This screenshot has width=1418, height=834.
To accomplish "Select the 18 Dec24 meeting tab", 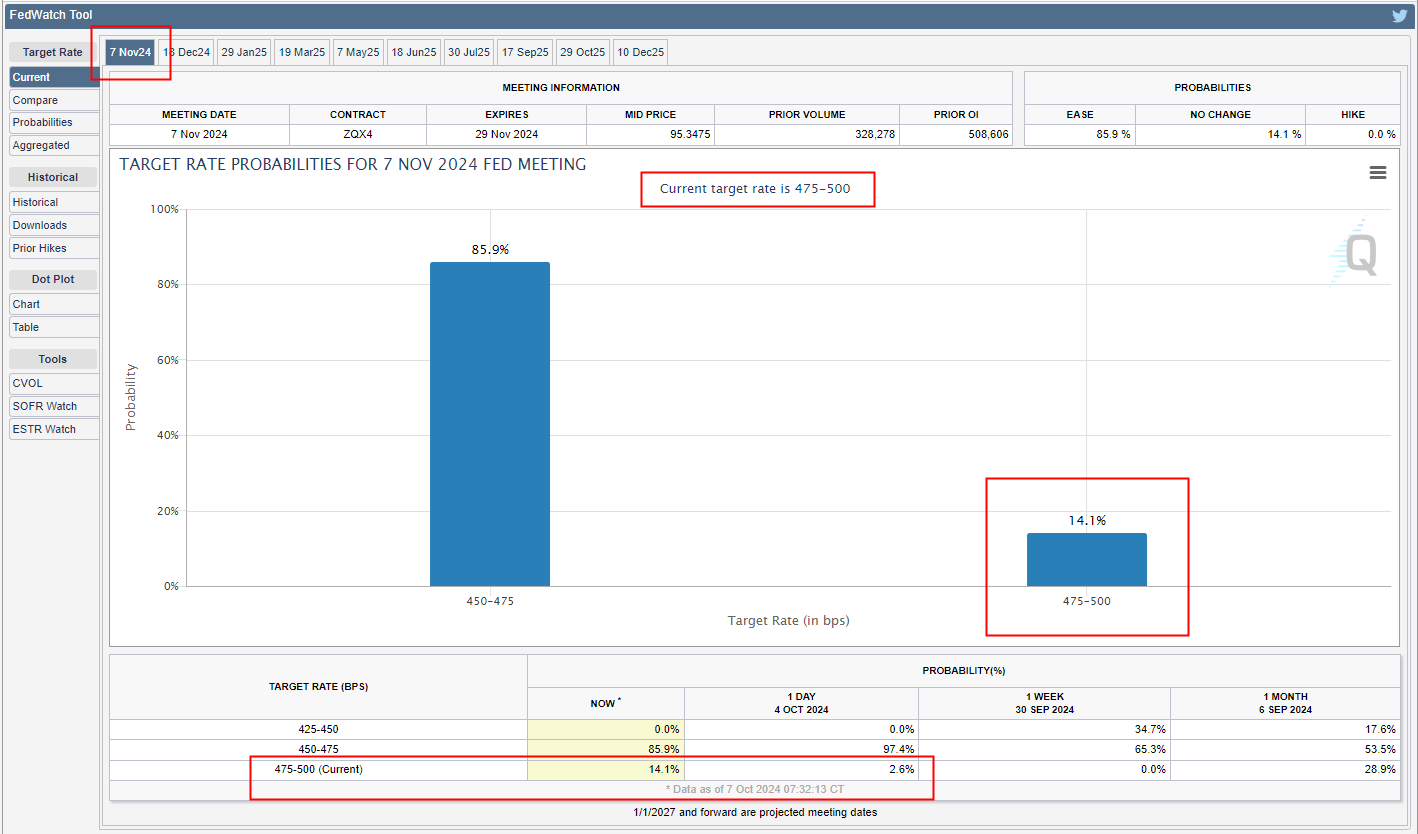I will (187, 52).
